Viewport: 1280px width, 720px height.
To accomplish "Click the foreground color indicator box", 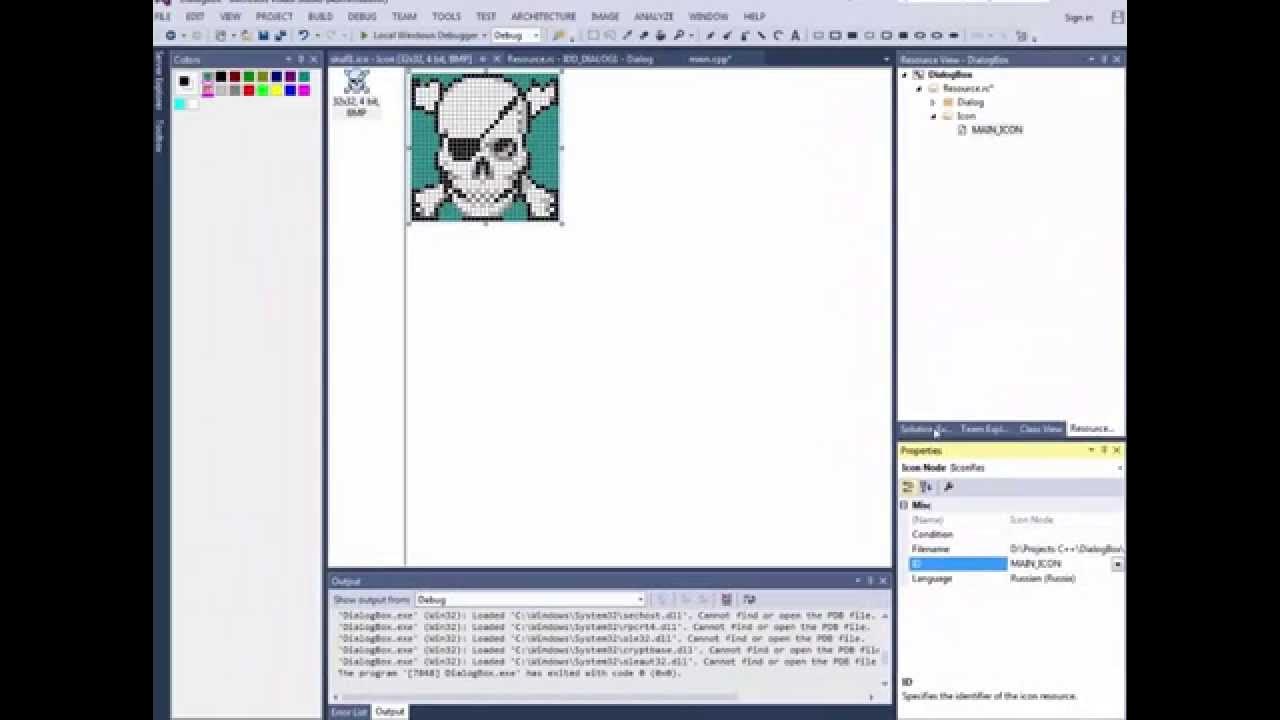I will click(184, 81).
